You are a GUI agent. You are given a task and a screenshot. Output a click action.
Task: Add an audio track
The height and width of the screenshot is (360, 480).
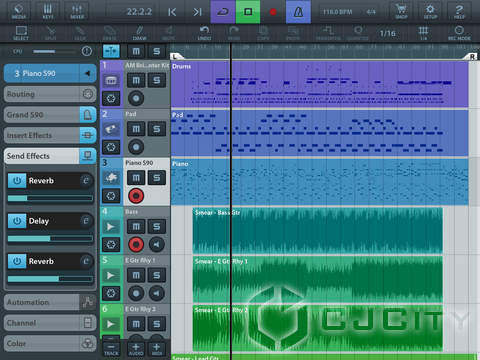coord(136,349)
